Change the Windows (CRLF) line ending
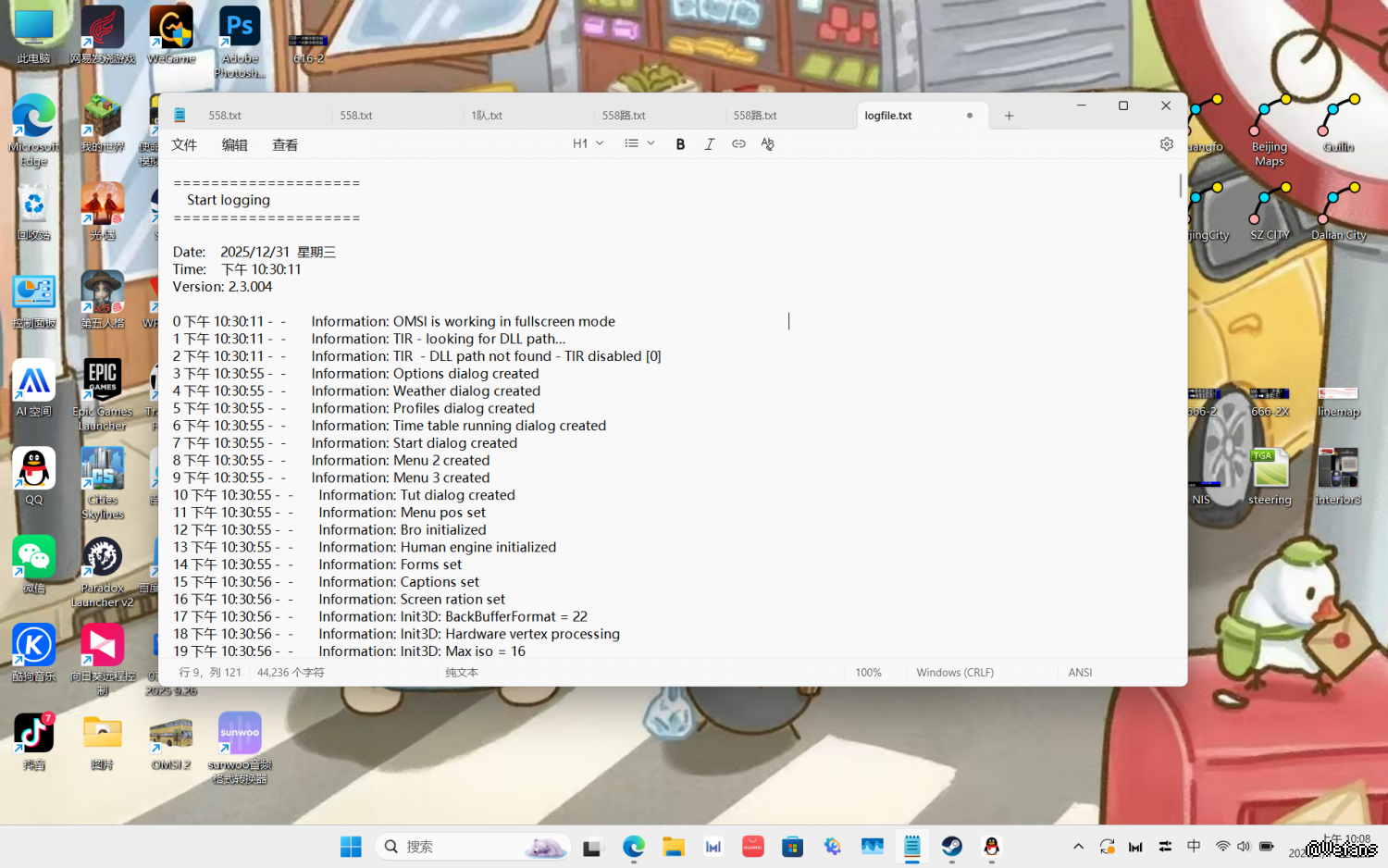This screenshot has width=1388, height=868. click(955, 673)
